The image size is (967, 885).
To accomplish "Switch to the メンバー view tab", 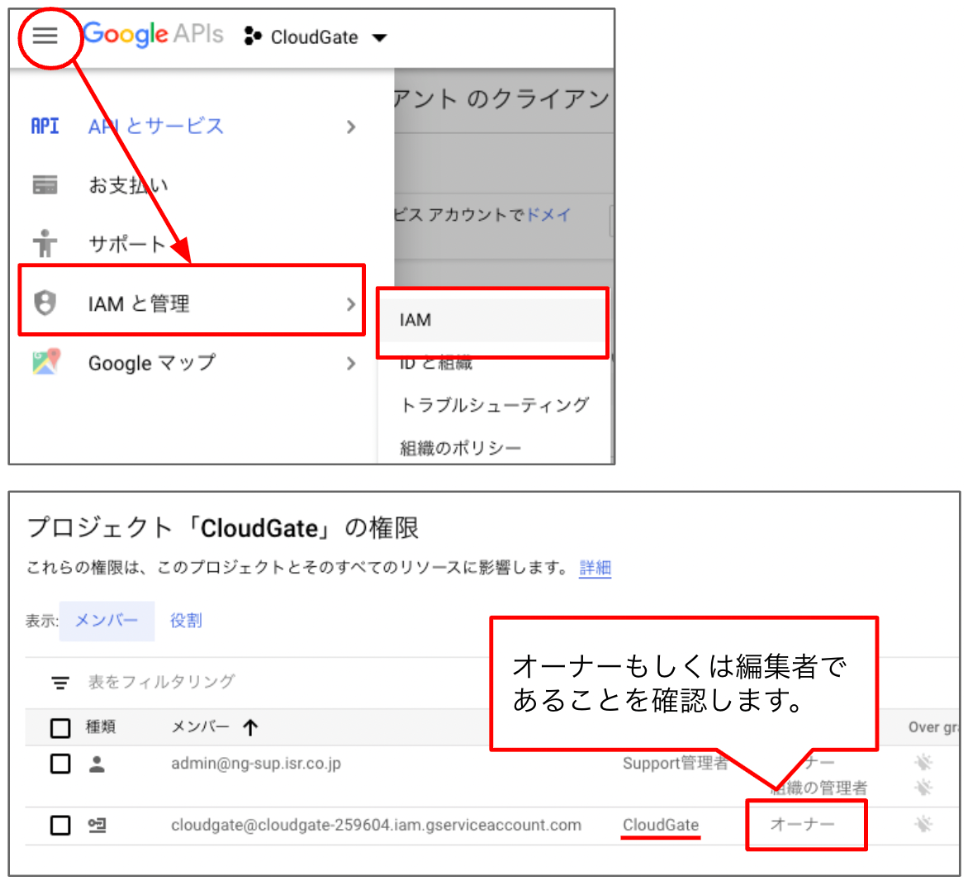I will (x=107, y=620).
